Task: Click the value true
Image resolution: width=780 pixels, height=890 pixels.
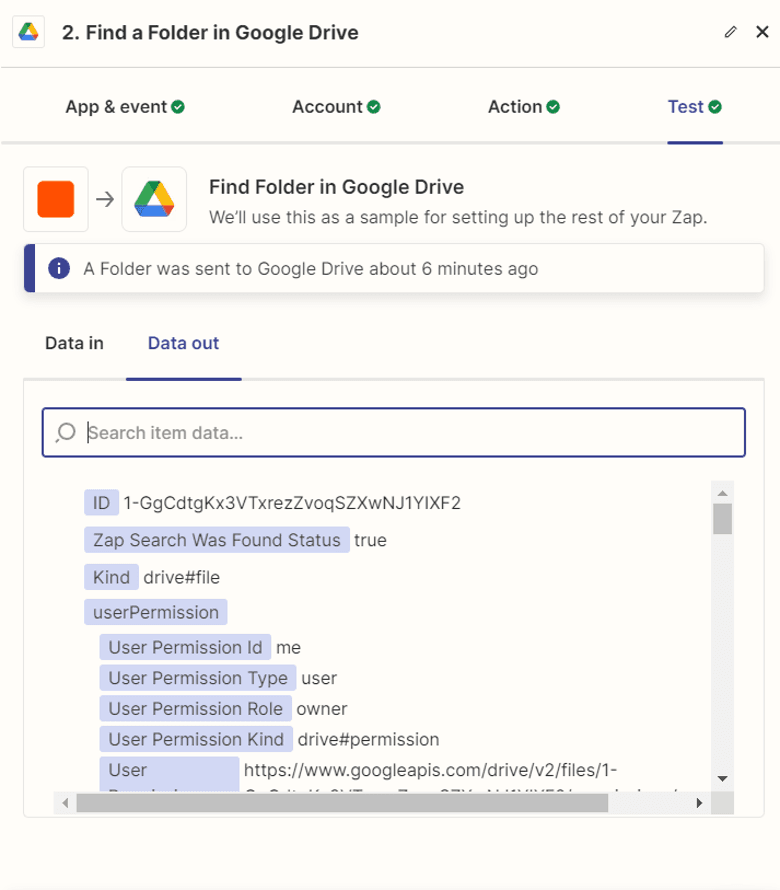Action: point(370,540)
